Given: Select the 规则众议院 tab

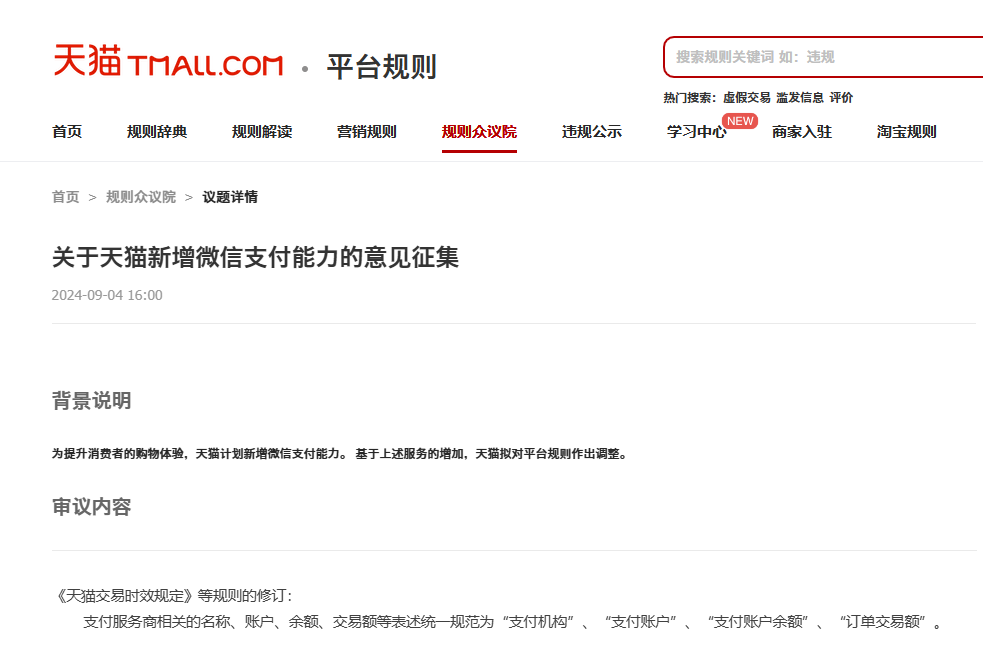Looking at the screenshot, I should tap(479, 132).
